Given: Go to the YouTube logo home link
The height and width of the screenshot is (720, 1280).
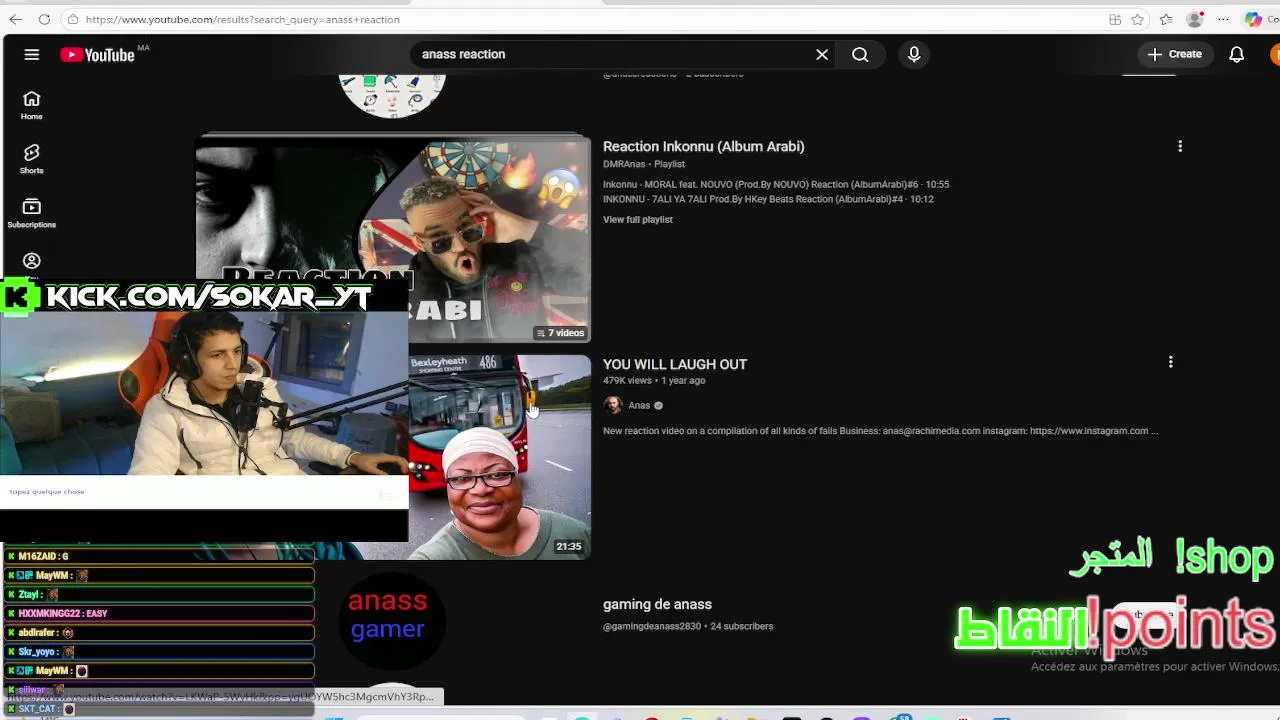Looking at the screenshot, I should click(x=98, y=55).
